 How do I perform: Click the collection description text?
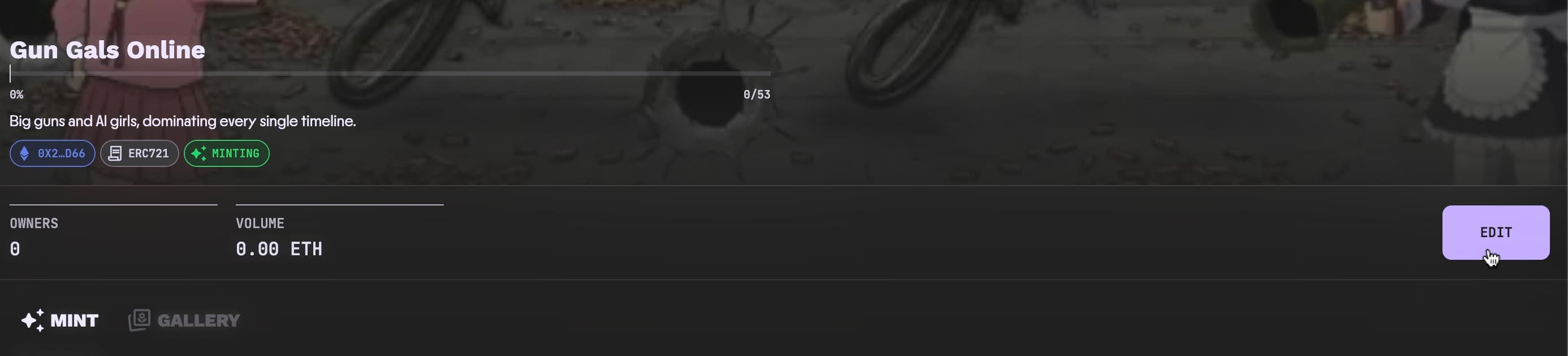click(183, 121)
